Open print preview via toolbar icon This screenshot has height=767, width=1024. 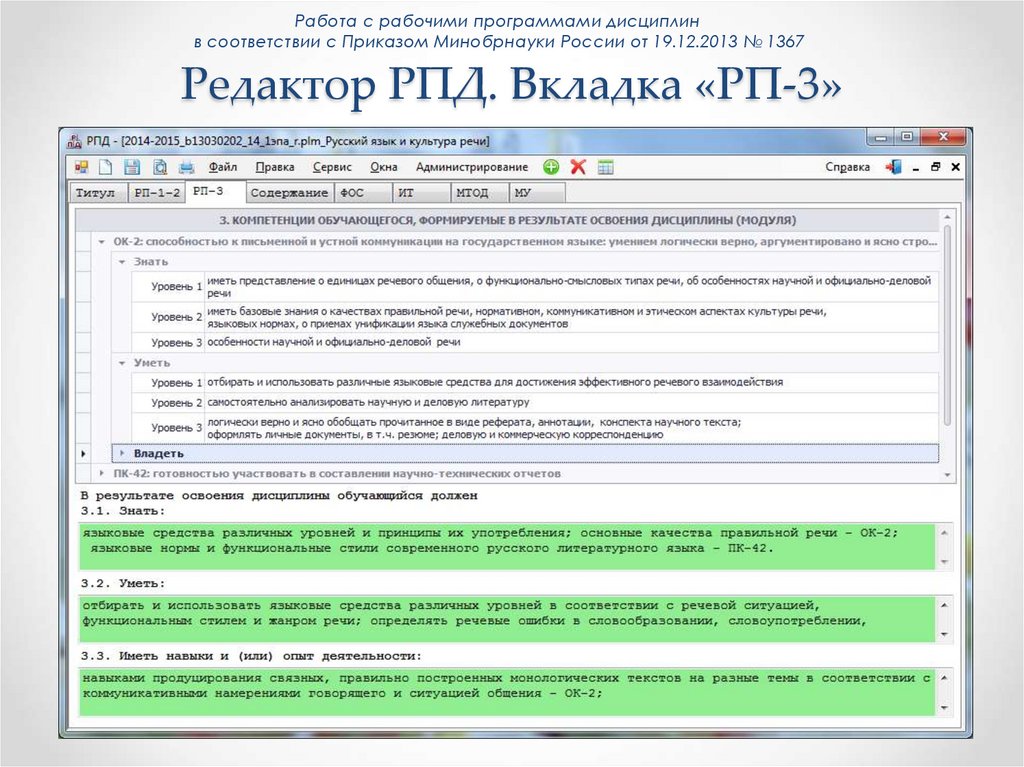pos(161,166)
